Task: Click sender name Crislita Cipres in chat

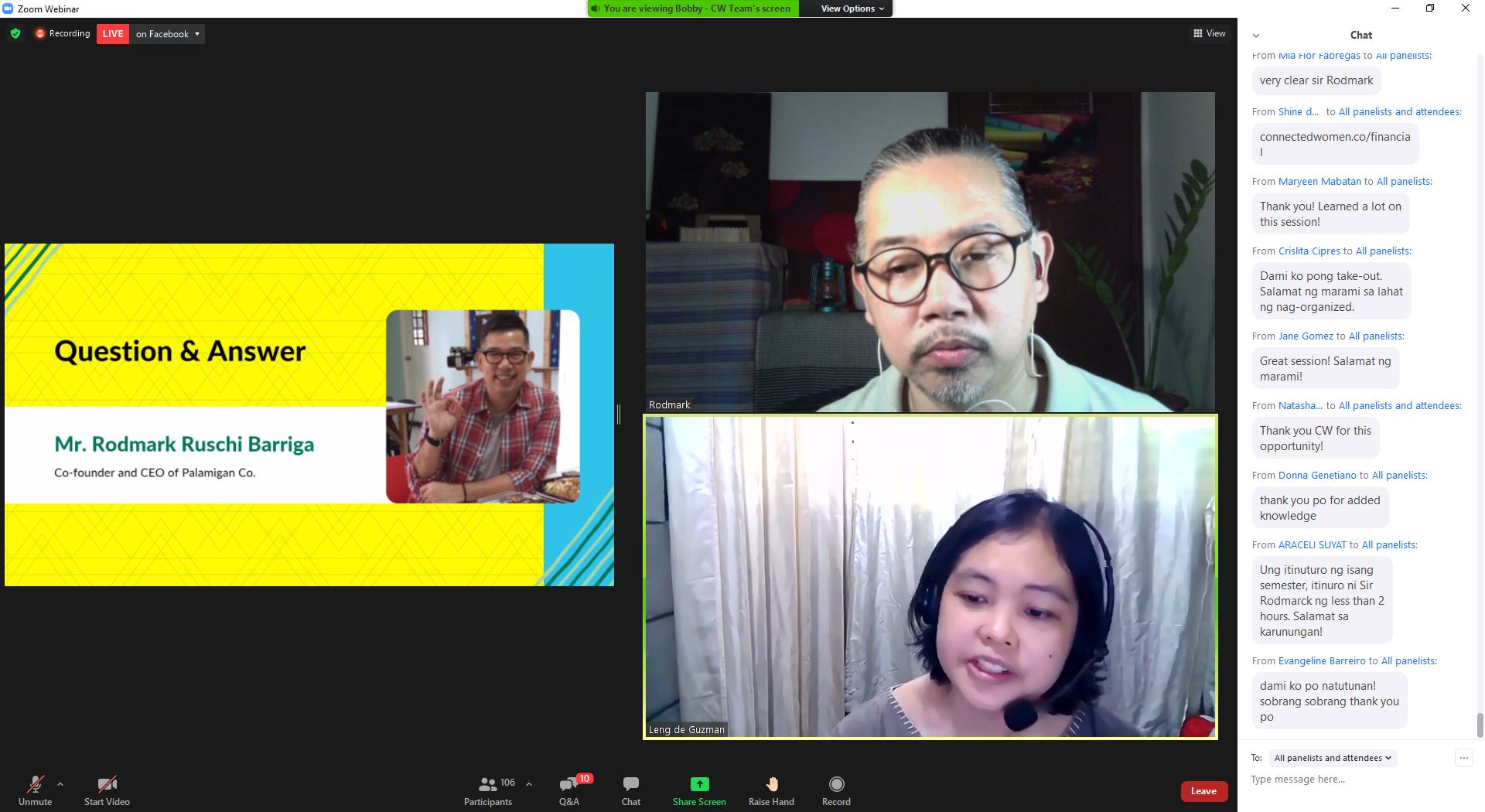Action: 1309,251
